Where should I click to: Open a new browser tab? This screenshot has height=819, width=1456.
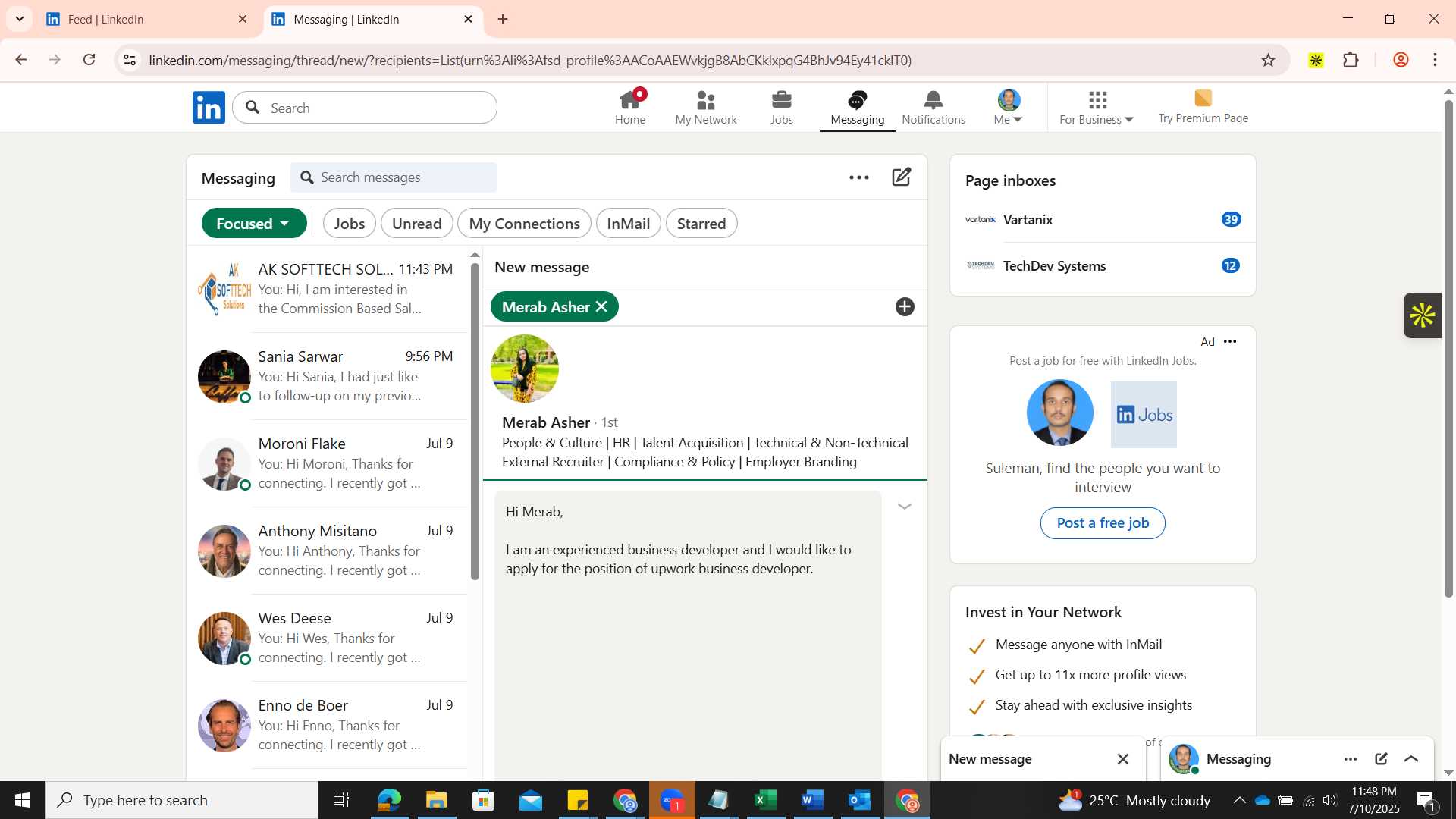point(503,20)
